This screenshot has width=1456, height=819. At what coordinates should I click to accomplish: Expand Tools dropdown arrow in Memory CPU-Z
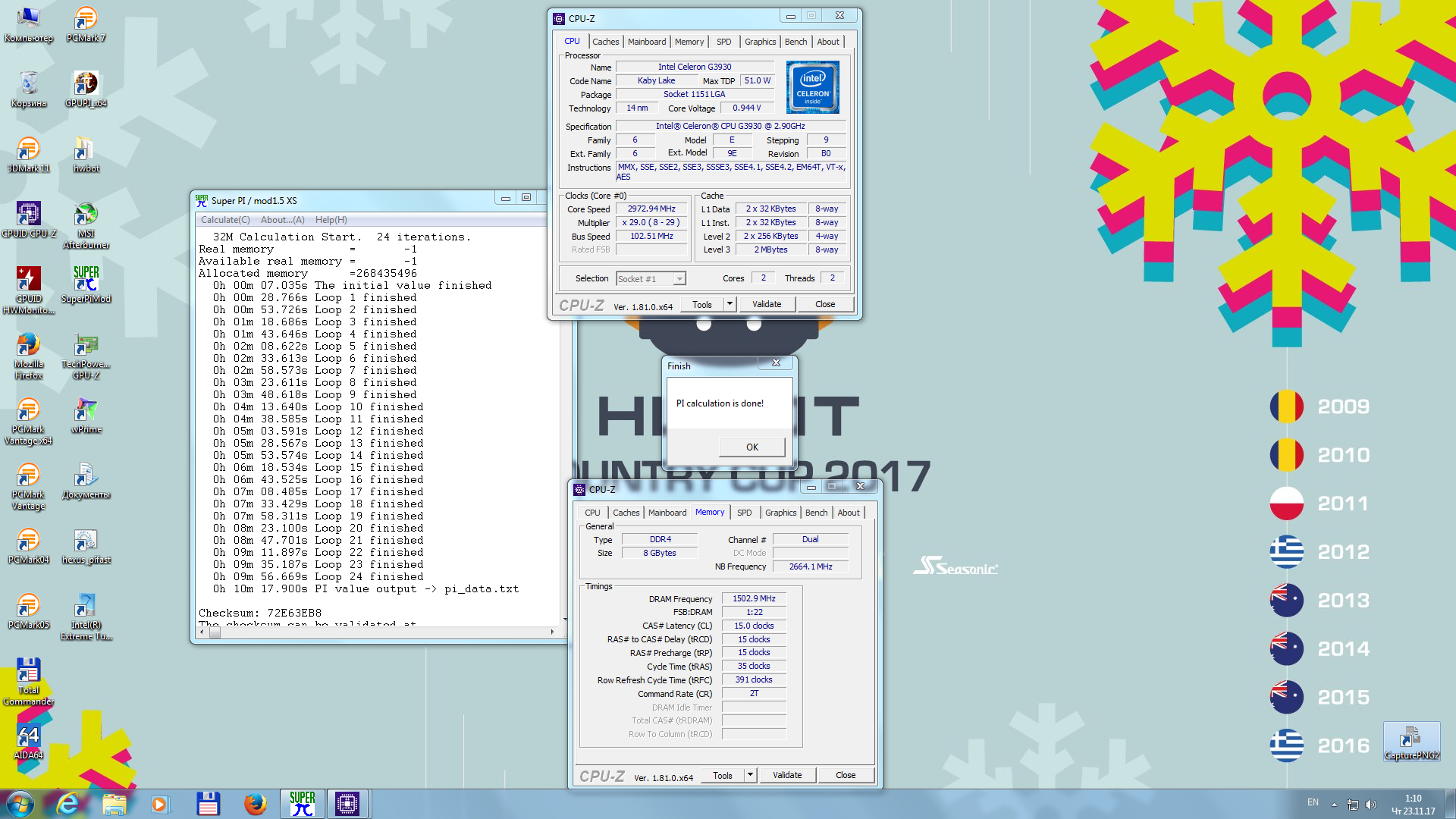click(750, 775)
